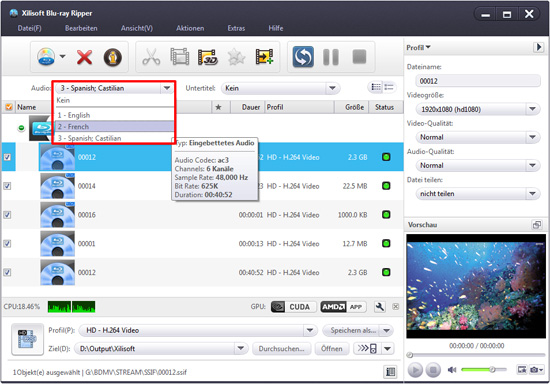Open the Ansicht(V) menu
Screen dimensions: 550x384
137,28
